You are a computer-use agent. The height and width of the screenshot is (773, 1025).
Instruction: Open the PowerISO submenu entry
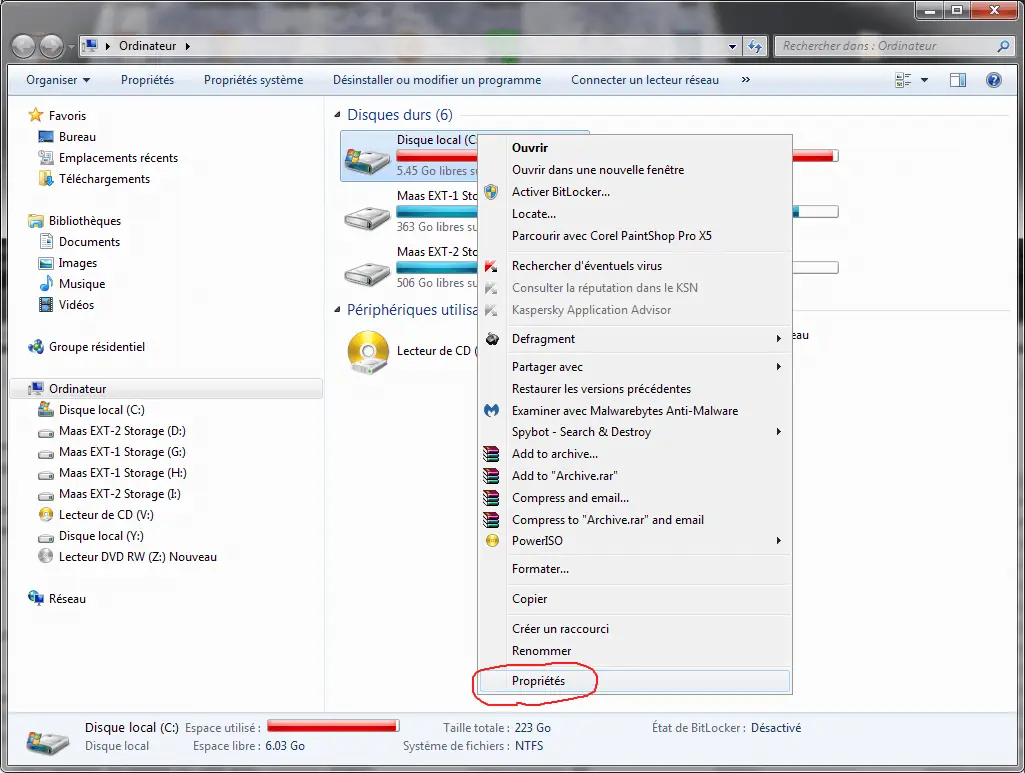635,540
